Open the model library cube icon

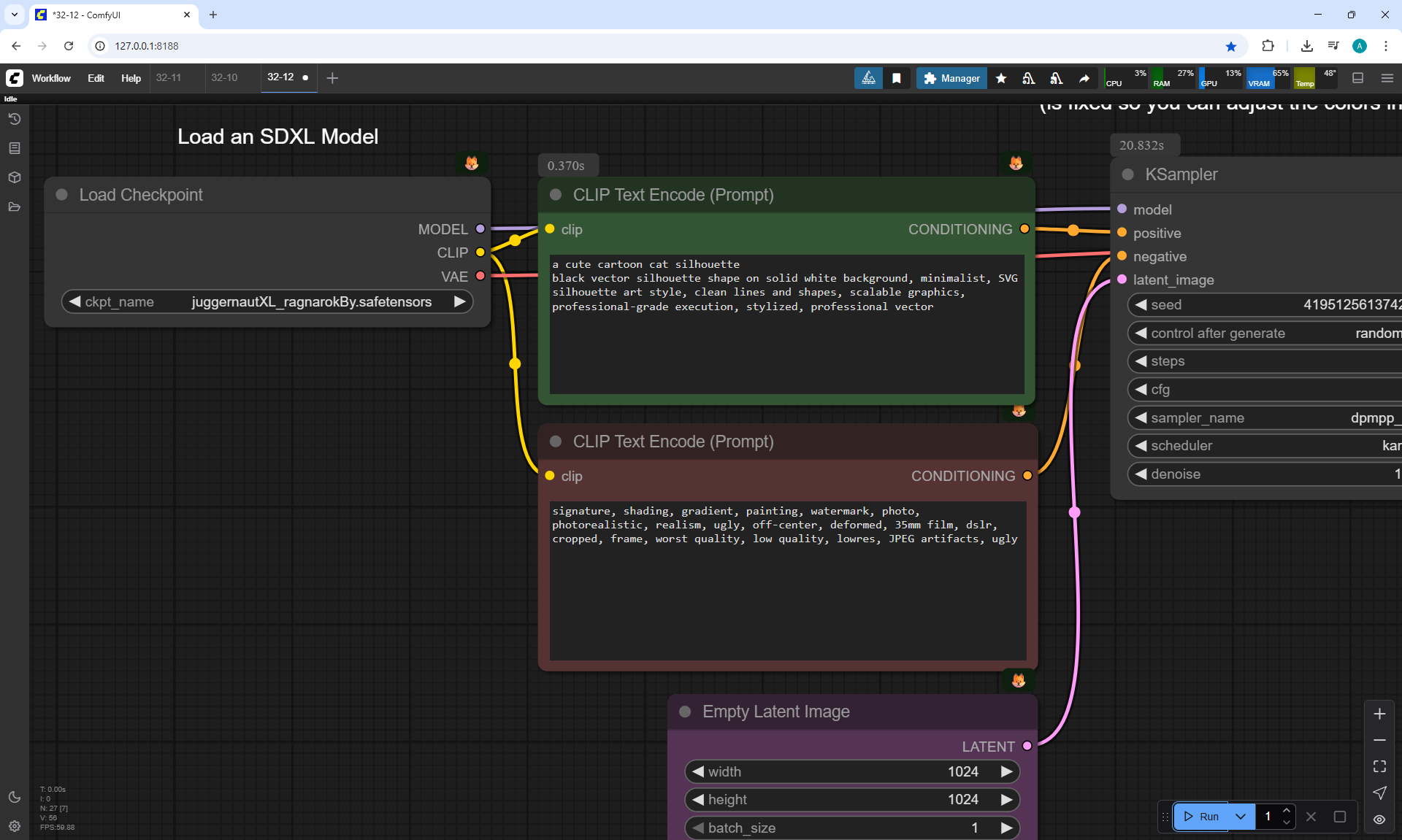tap(15, 177)
